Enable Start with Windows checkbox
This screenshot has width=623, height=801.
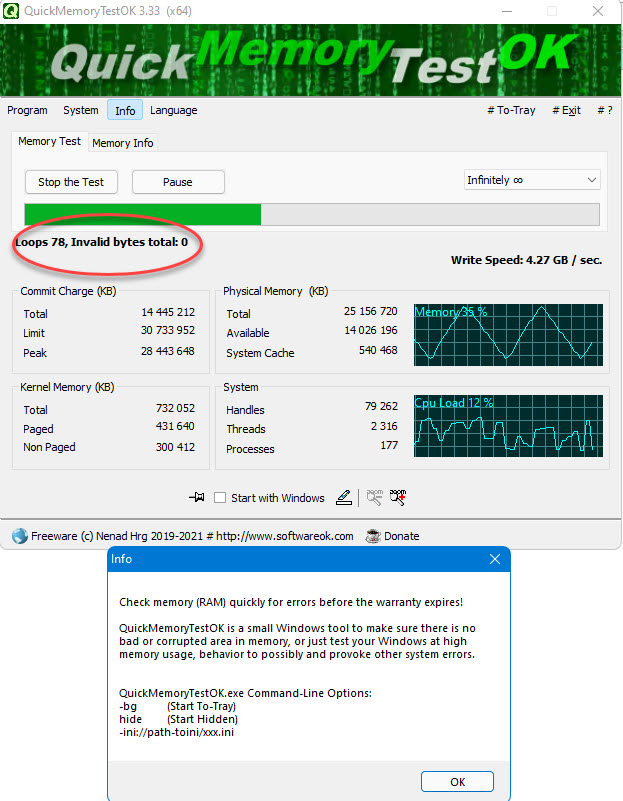click(x=220, y=498)
